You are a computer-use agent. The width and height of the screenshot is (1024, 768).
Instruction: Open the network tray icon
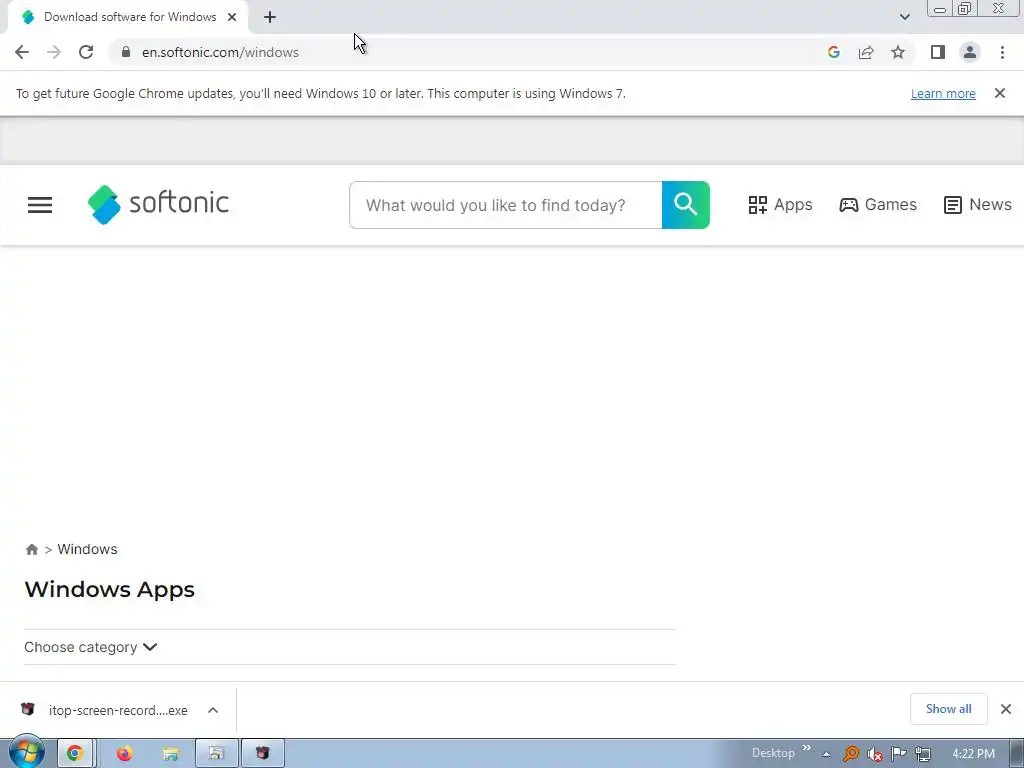pos(923,754)
